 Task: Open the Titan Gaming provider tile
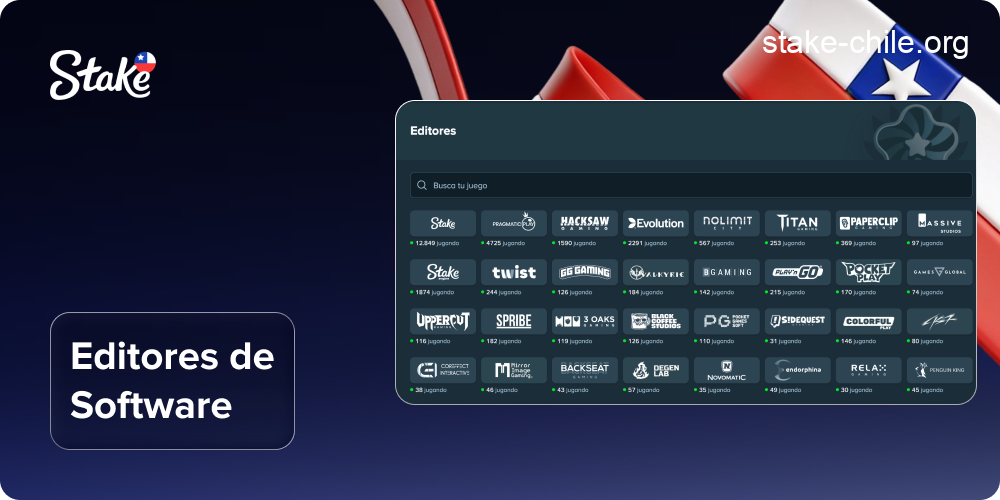tap(798, 223)
